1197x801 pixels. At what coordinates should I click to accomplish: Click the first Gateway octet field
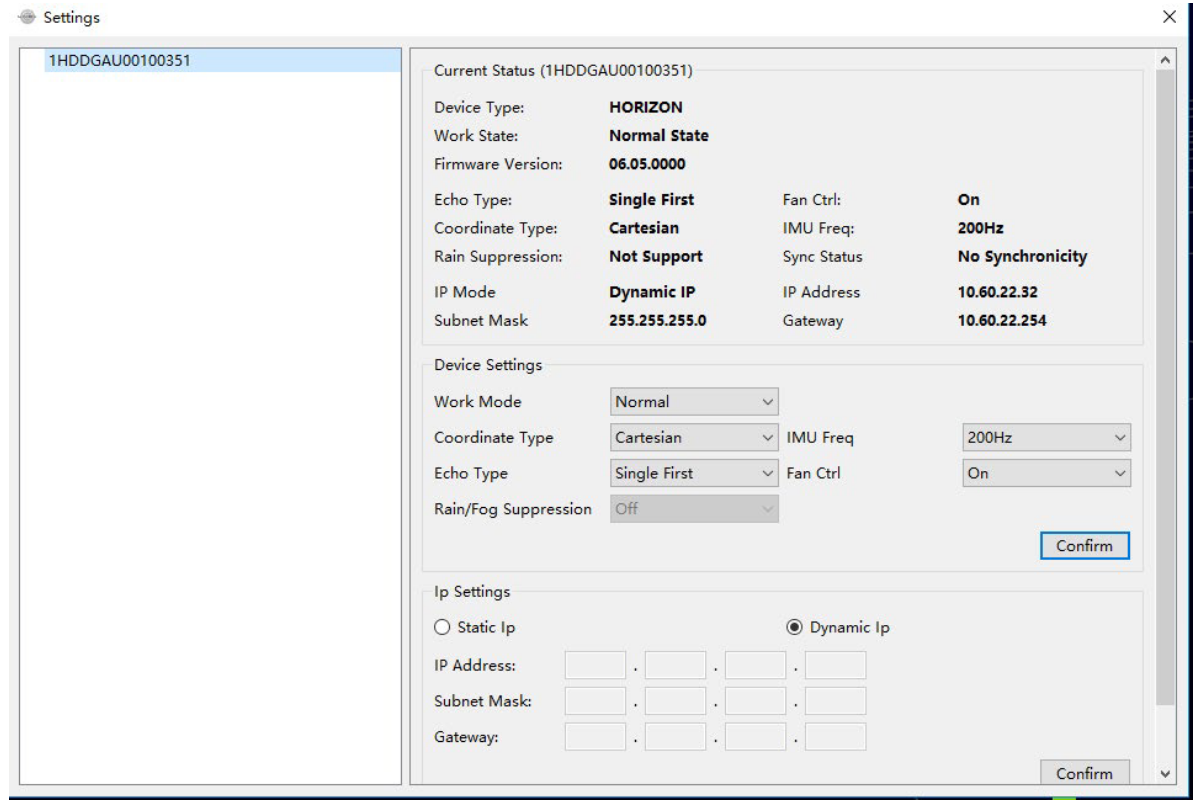[x=595, y=737]
